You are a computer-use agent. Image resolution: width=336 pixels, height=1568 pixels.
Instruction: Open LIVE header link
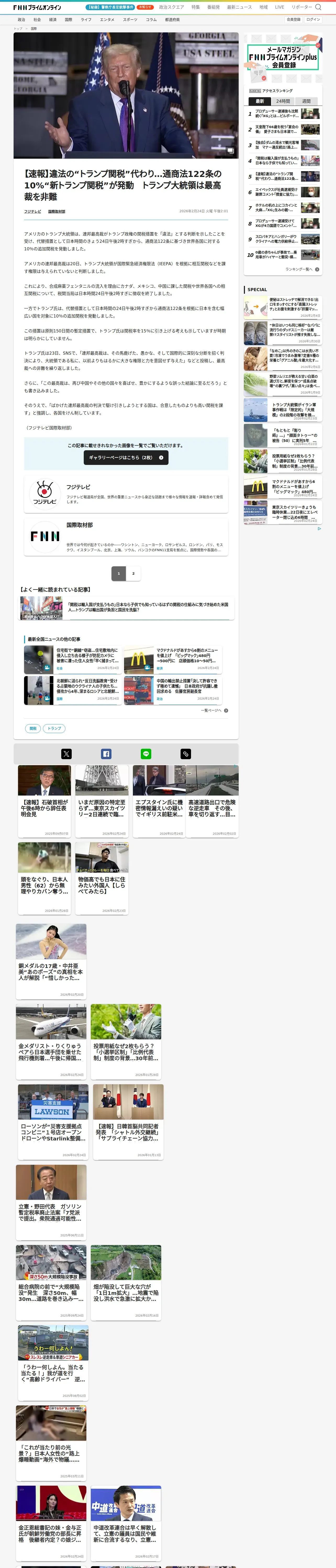pos(279,7)
